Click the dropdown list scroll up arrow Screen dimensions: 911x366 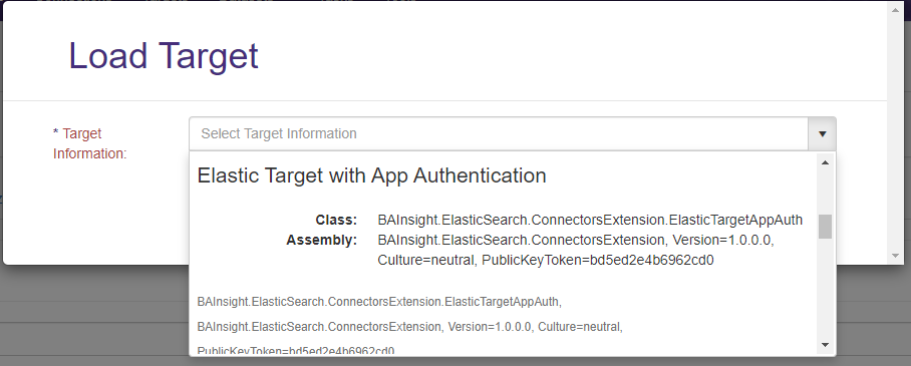click(824, 163)
